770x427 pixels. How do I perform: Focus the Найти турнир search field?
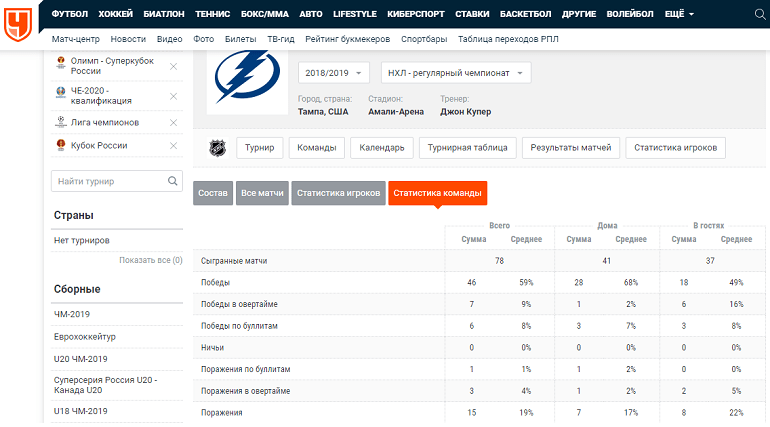coord(117,181)
